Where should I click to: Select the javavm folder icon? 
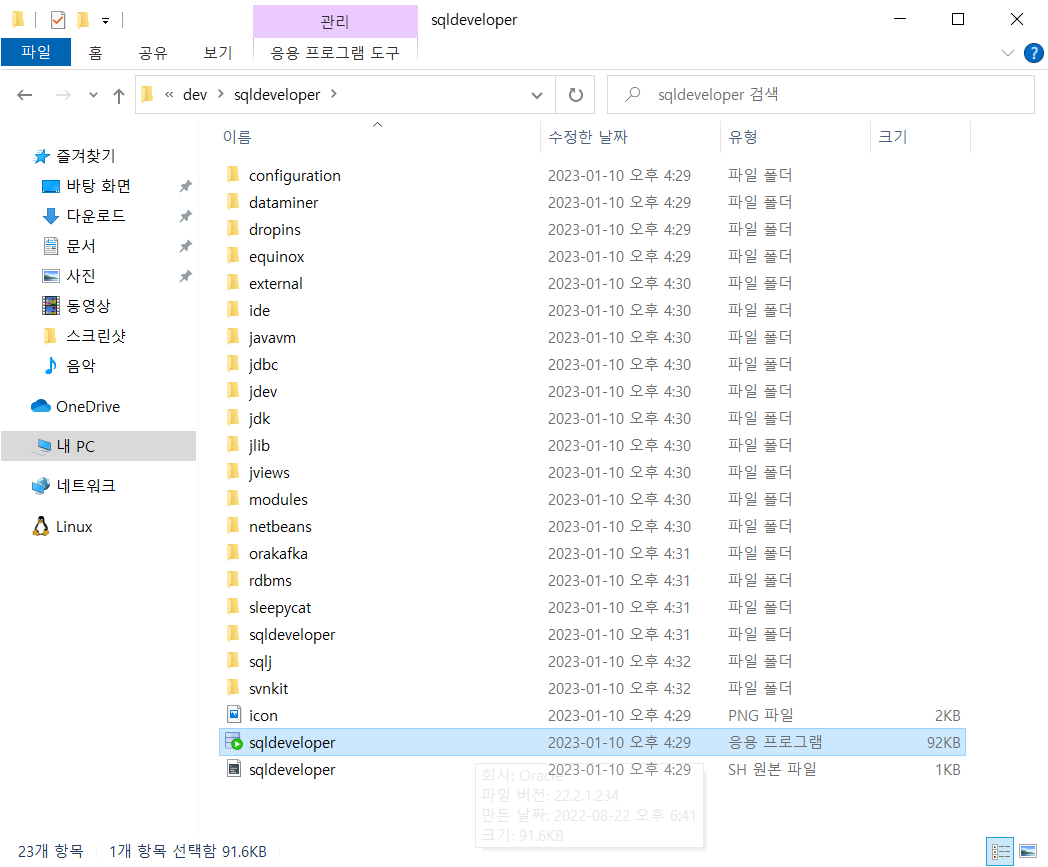pos(233,336)
